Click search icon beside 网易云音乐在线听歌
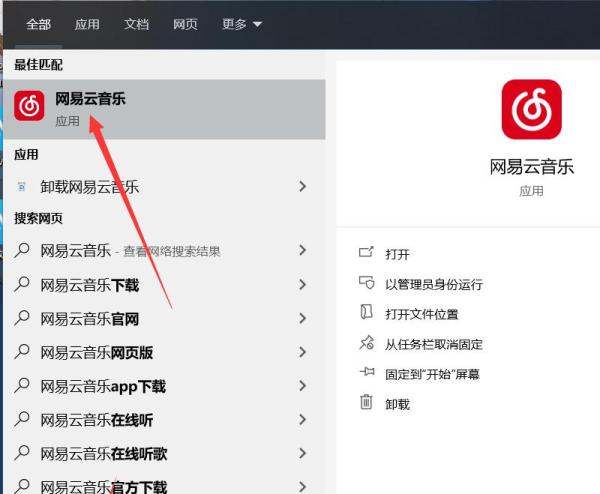Viewport: 600px width, 494px height. 22,453
